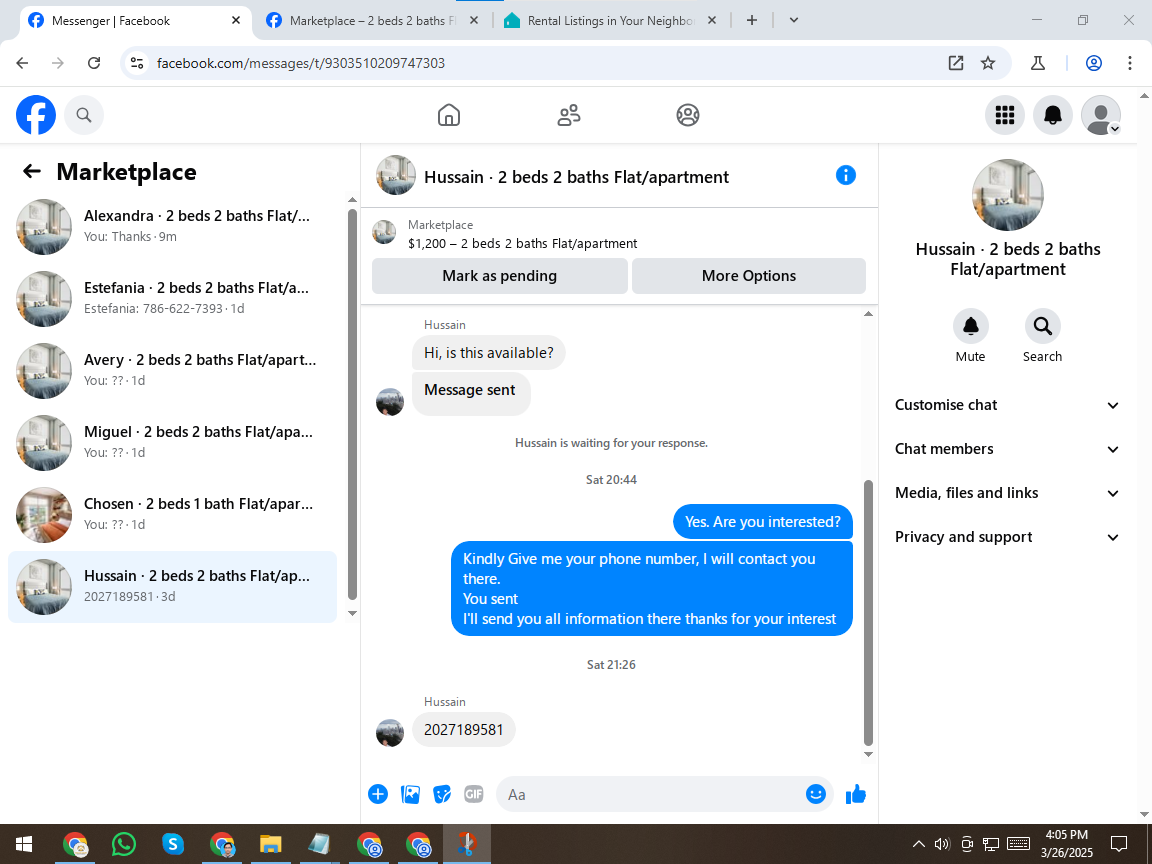Click the conversation list scrollbar

point(352,404)
